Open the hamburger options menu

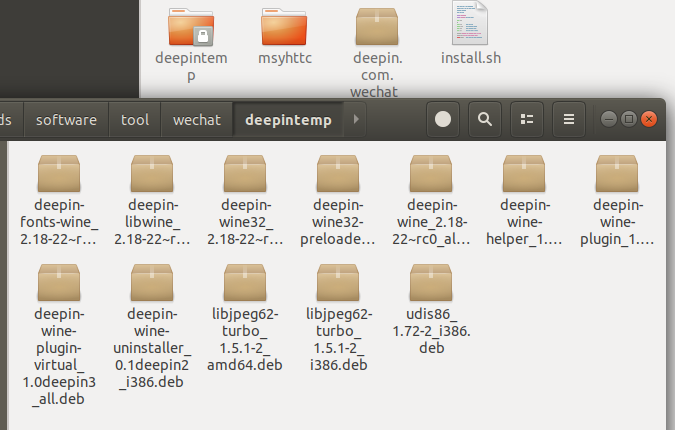[569, 119]
